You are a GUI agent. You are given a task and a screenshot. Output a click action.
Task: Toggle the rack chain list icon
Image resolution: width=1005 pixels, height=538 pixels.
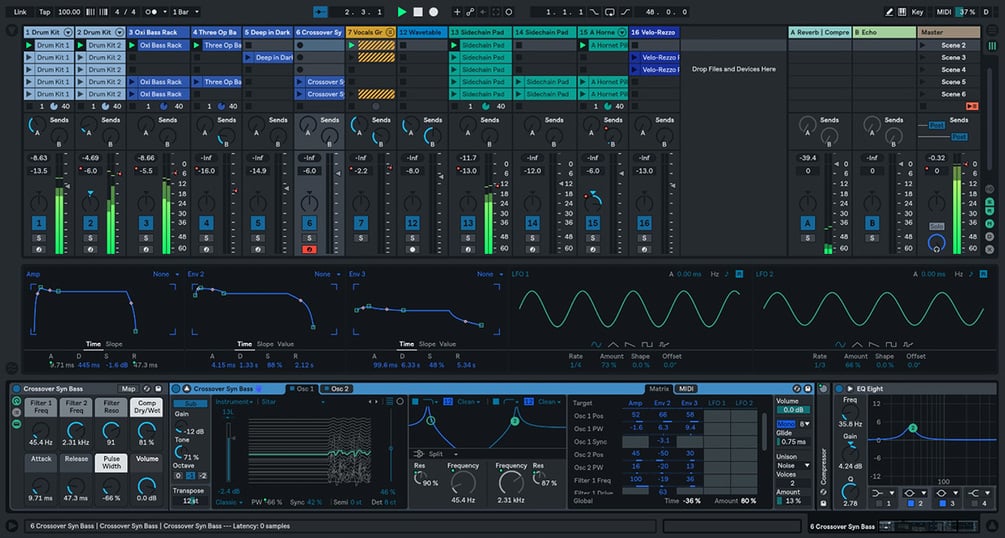tap(17, 413)
